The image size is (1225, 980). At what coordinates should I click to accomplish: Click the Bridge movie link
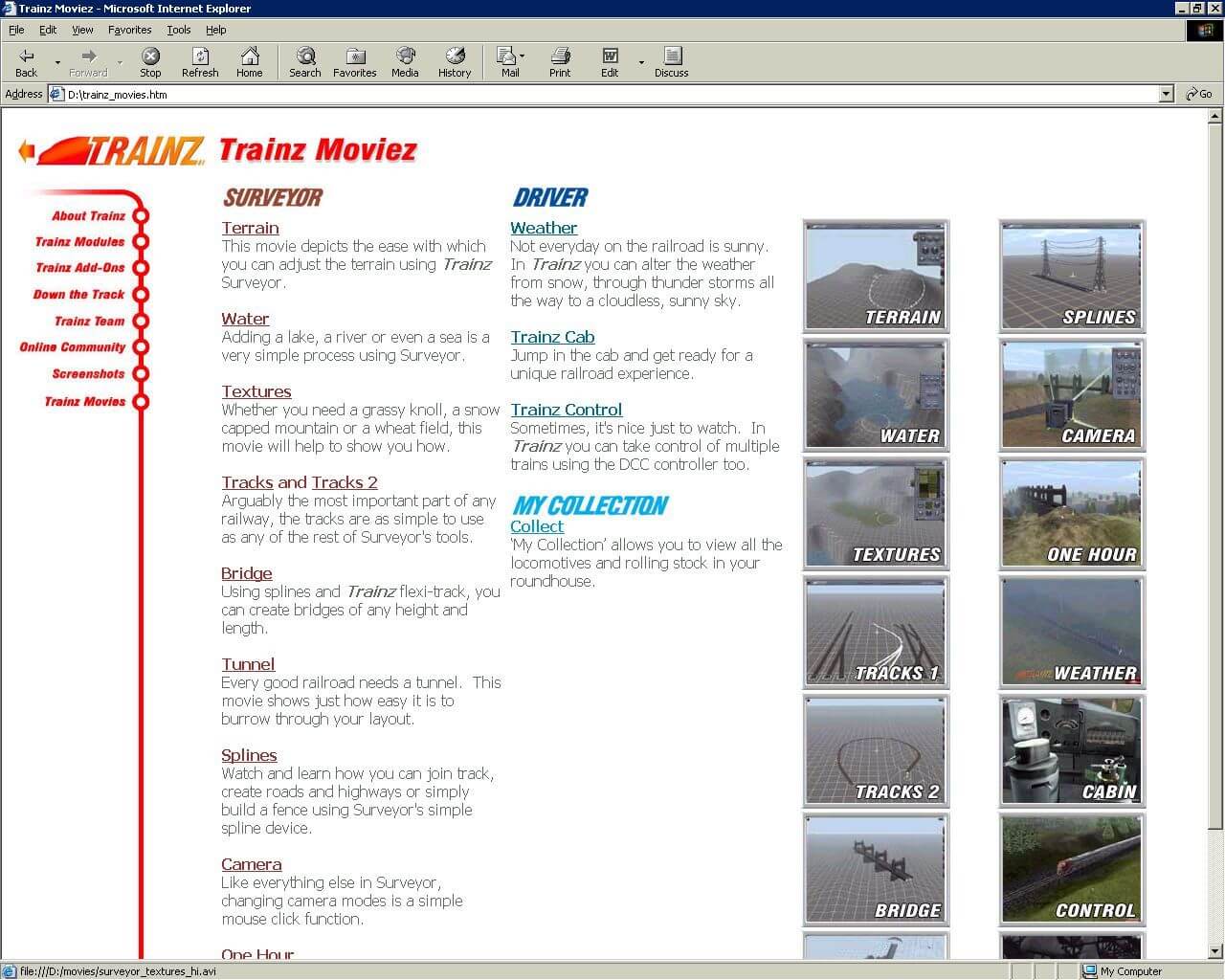[247, 573]
